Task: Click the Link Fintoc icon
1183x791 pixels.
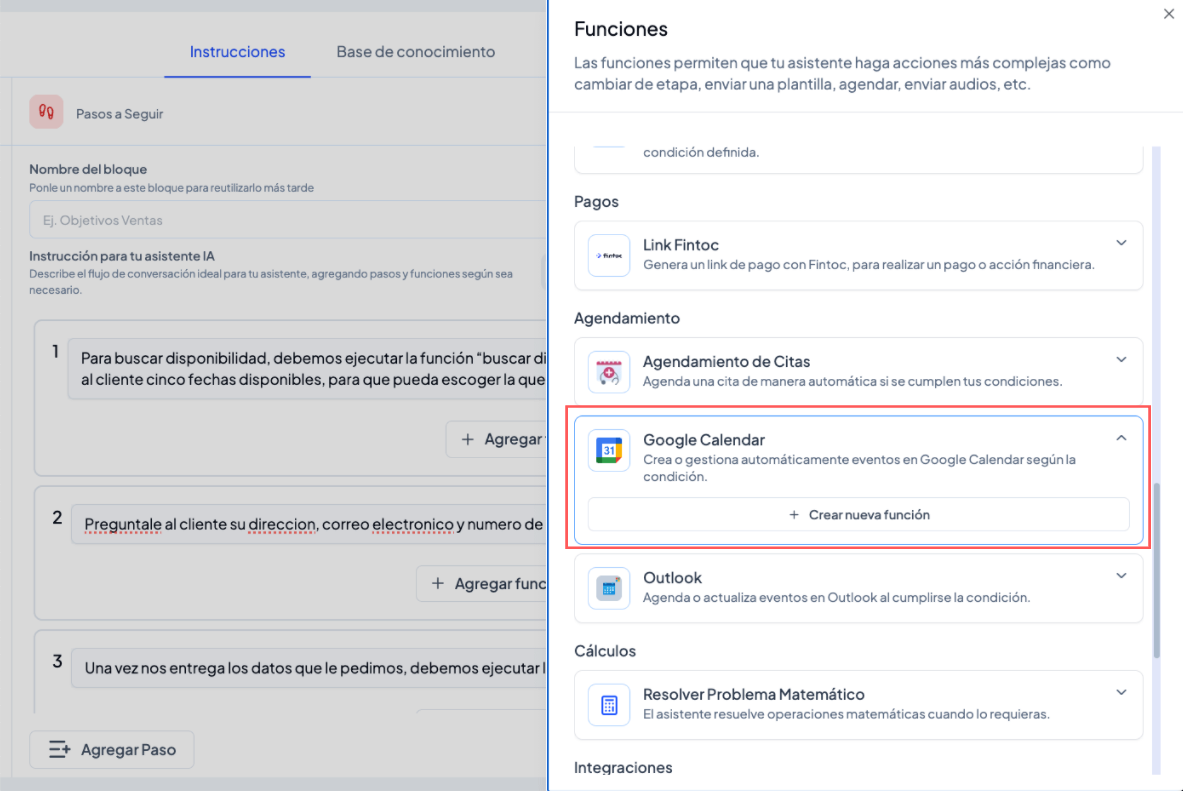Action: pos(609,256)
